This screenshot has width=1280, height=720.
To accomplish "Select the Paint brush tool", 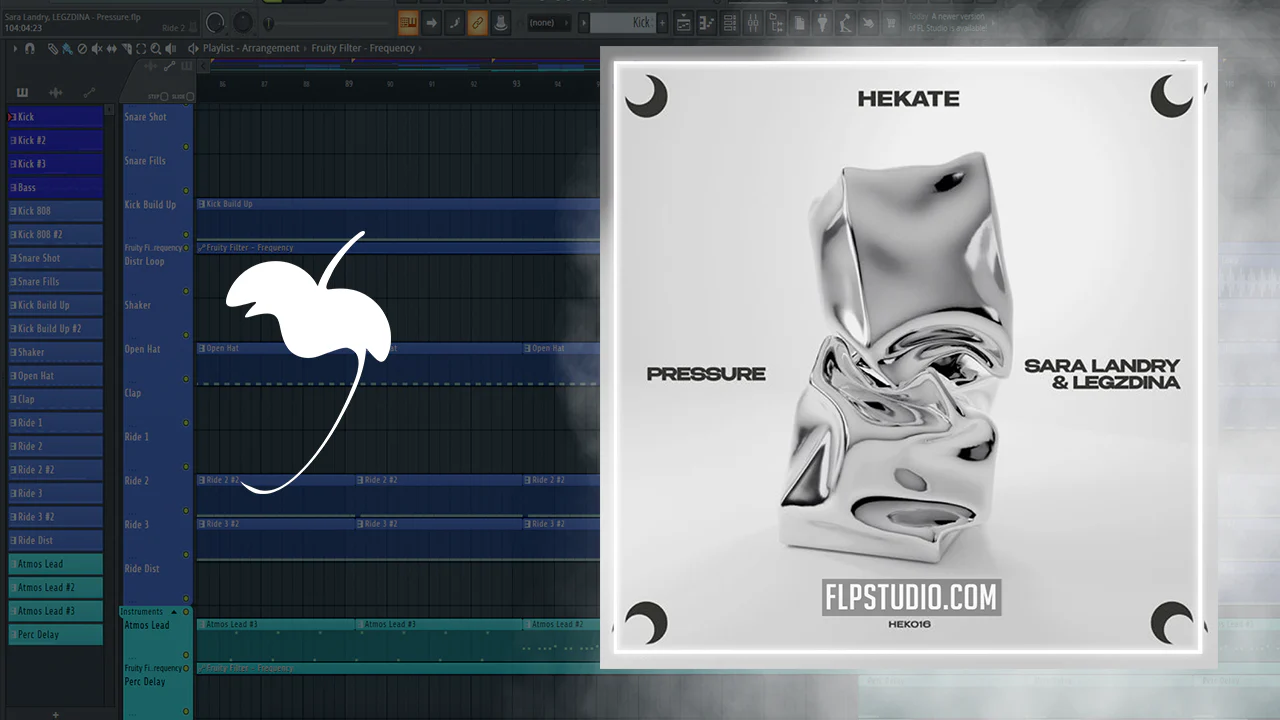I will point(67,48).
